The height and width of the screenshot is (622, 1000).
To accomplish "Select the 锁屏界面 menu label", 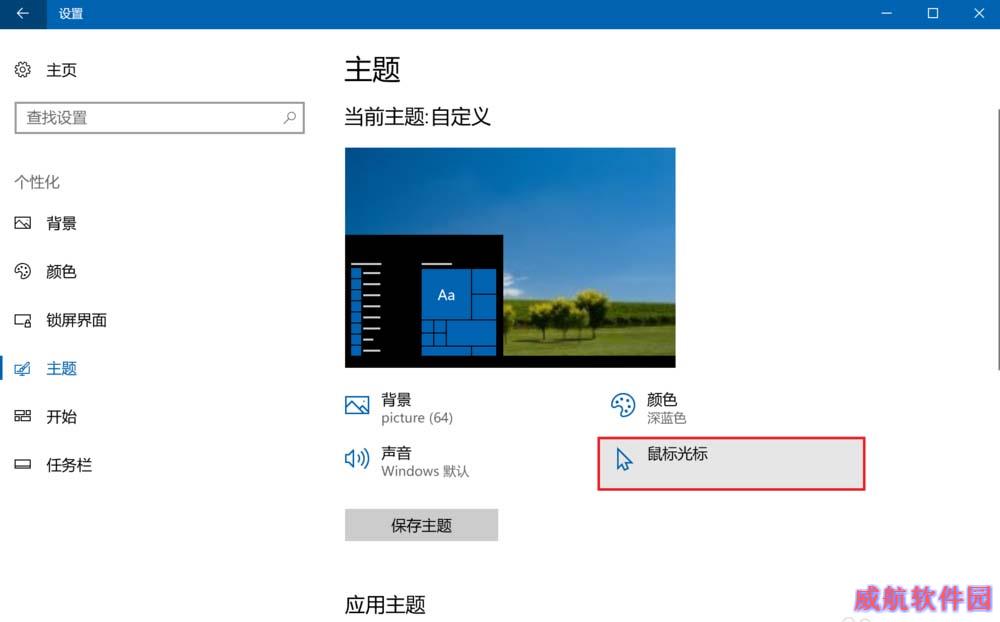I will pos(77,320).
